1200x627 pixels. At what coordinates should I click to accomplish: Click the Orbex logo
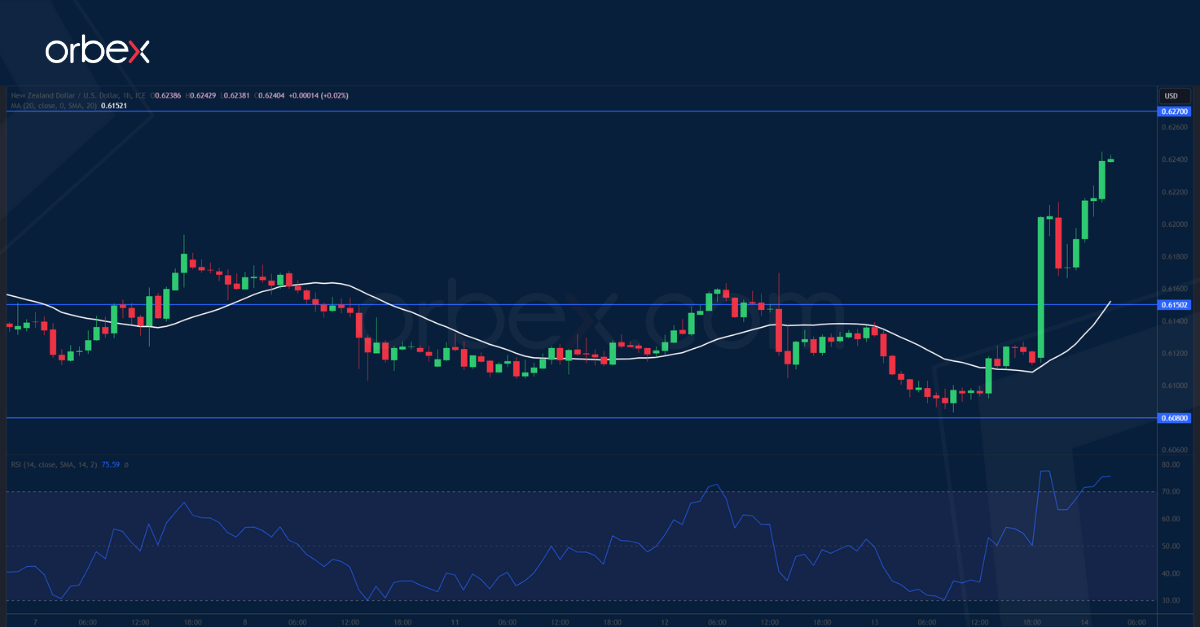click(x=96, y=50)
